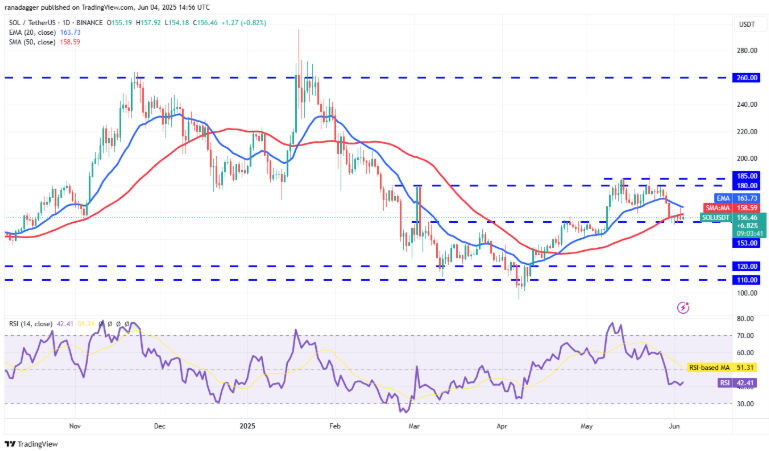Click the first null value symbol beside RSI values
This screenshot has height=451, width=769.
pos(102,324)
